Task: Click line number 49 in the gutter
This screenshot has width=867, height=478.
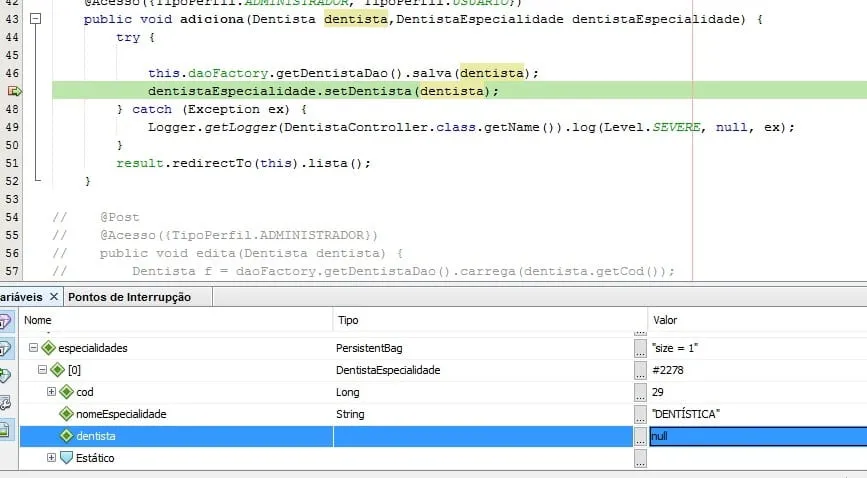Action: click(12, 127)
